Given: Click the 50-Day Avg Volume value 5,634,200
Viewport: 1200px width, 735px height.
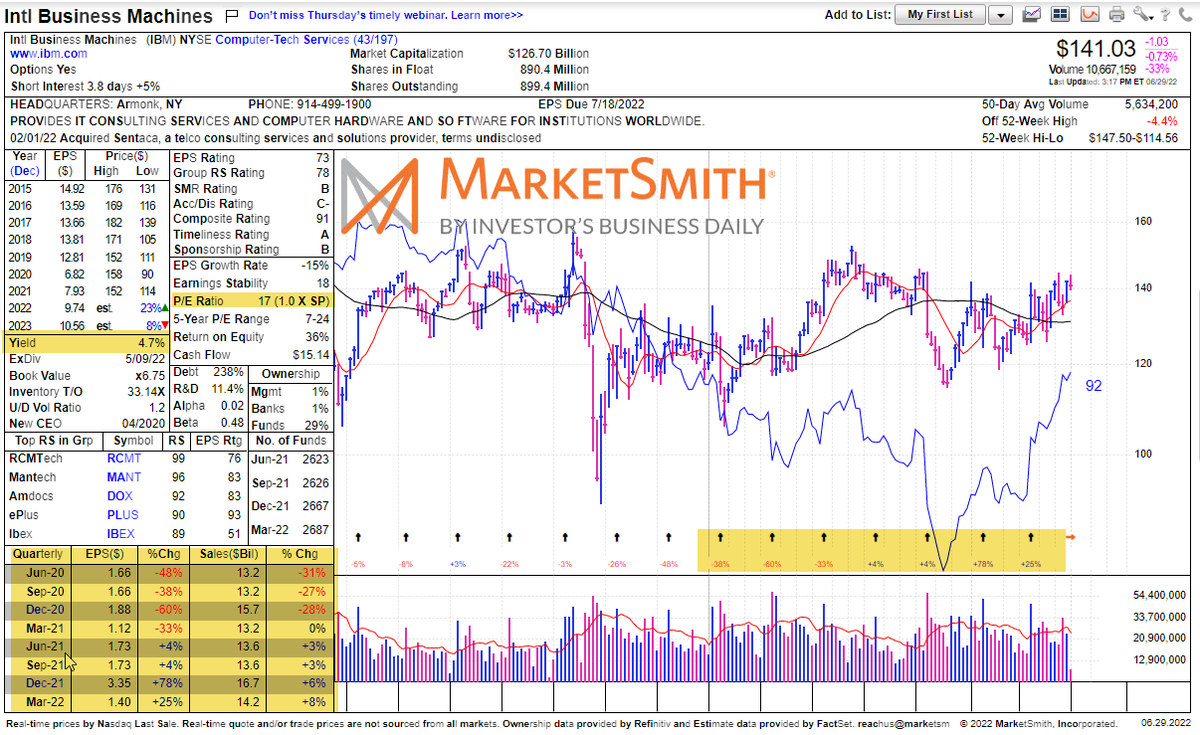Looking at the screenshot, I should (1151, 104).
